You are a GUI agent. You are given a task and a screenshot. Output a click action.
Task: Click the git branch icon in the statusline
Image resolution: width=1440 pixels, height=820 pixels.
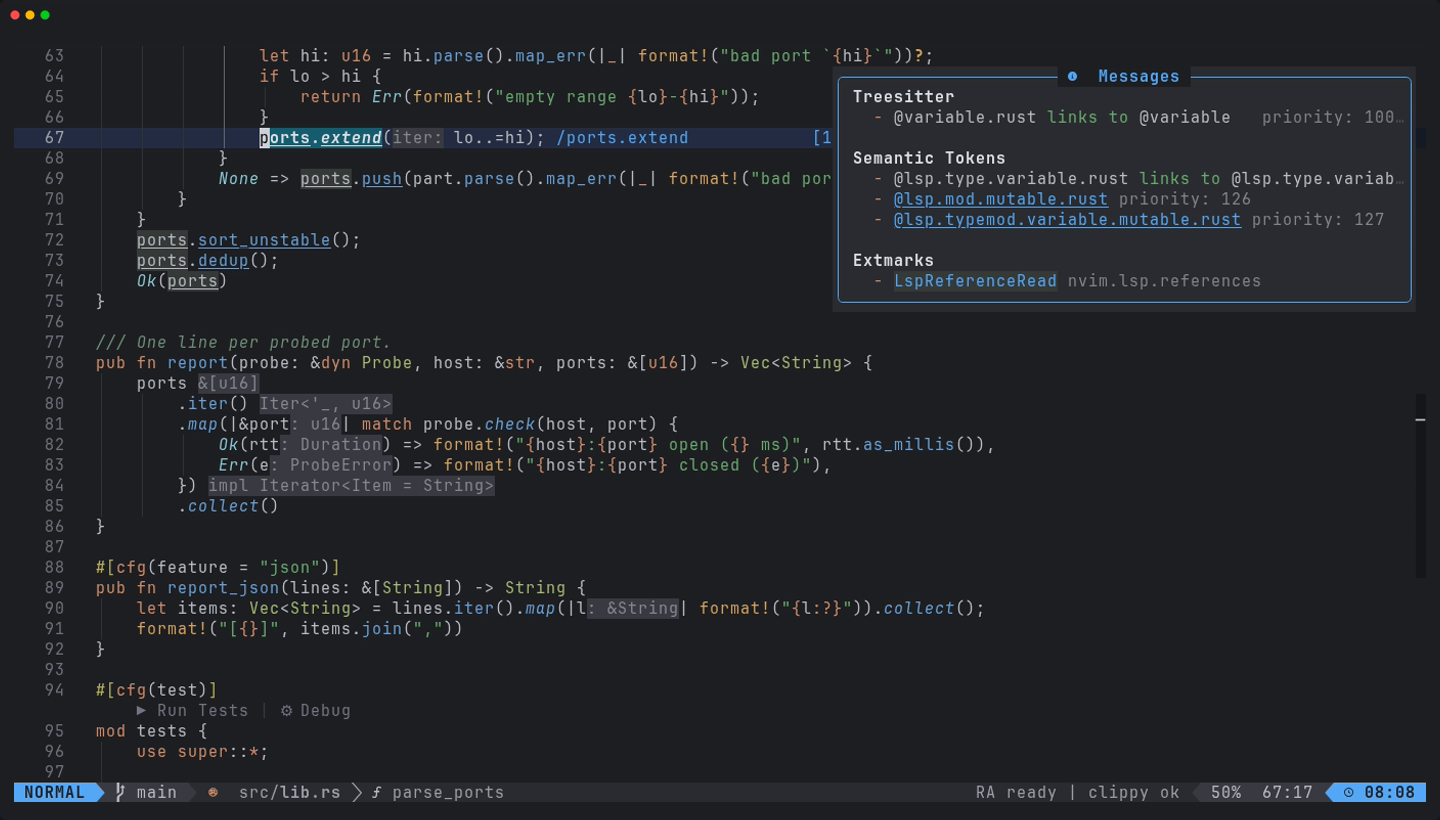[x=120, y=792]
